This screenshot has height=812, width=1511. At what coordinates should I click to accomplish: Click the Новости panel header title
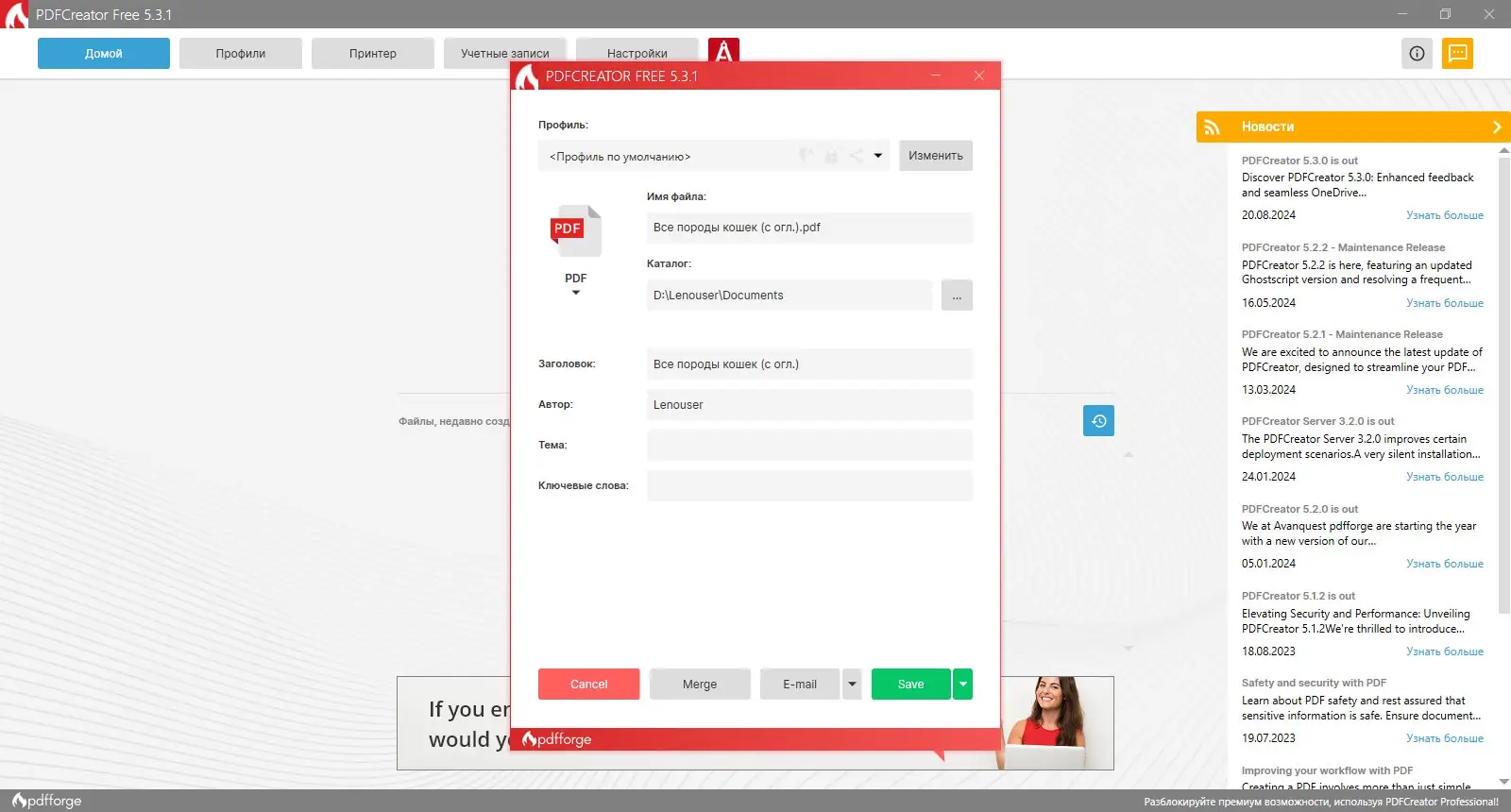(x=1267, y=127)
